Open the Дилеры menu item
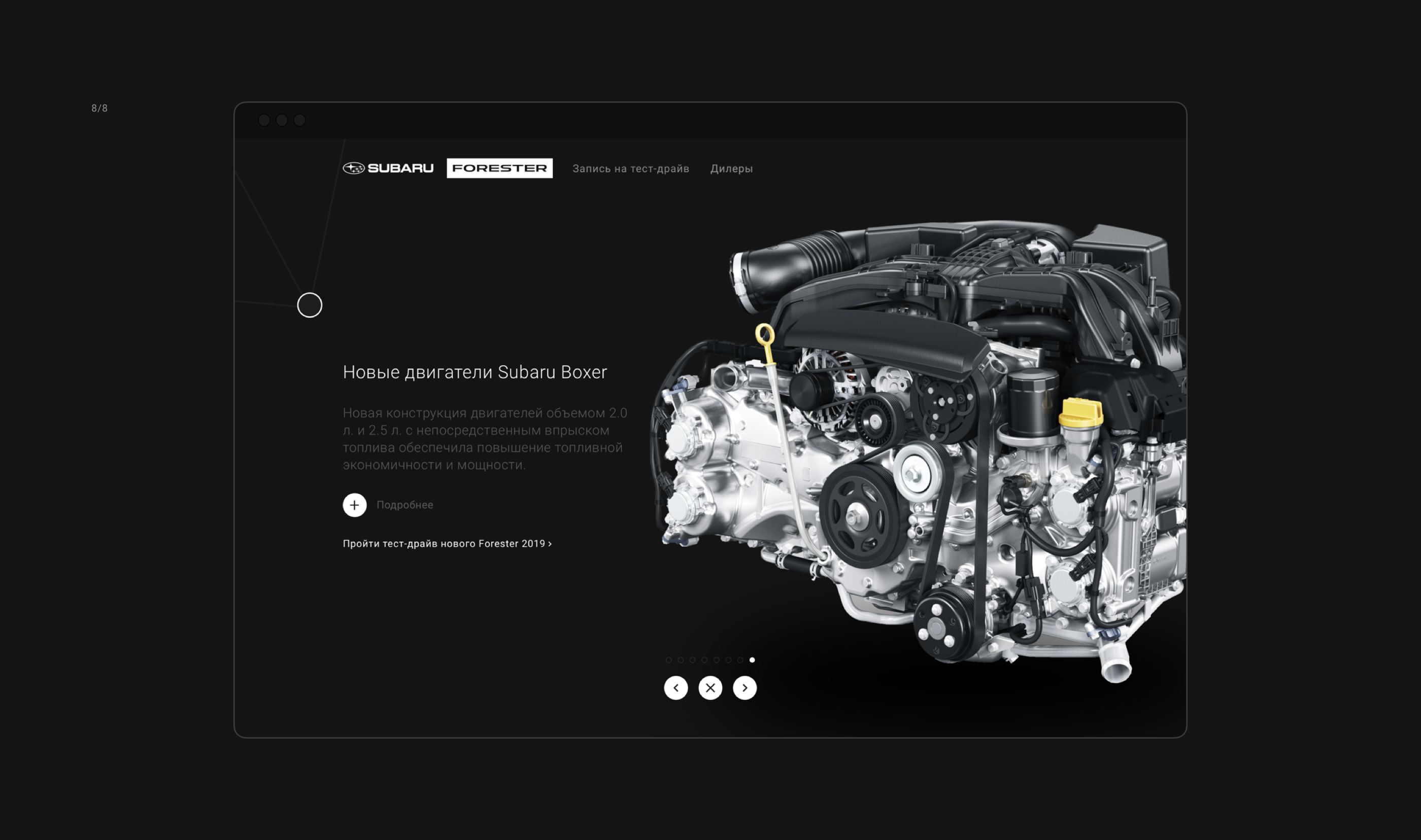The width and height of the screenshot is (1421, 840). [x=731, y=169]
